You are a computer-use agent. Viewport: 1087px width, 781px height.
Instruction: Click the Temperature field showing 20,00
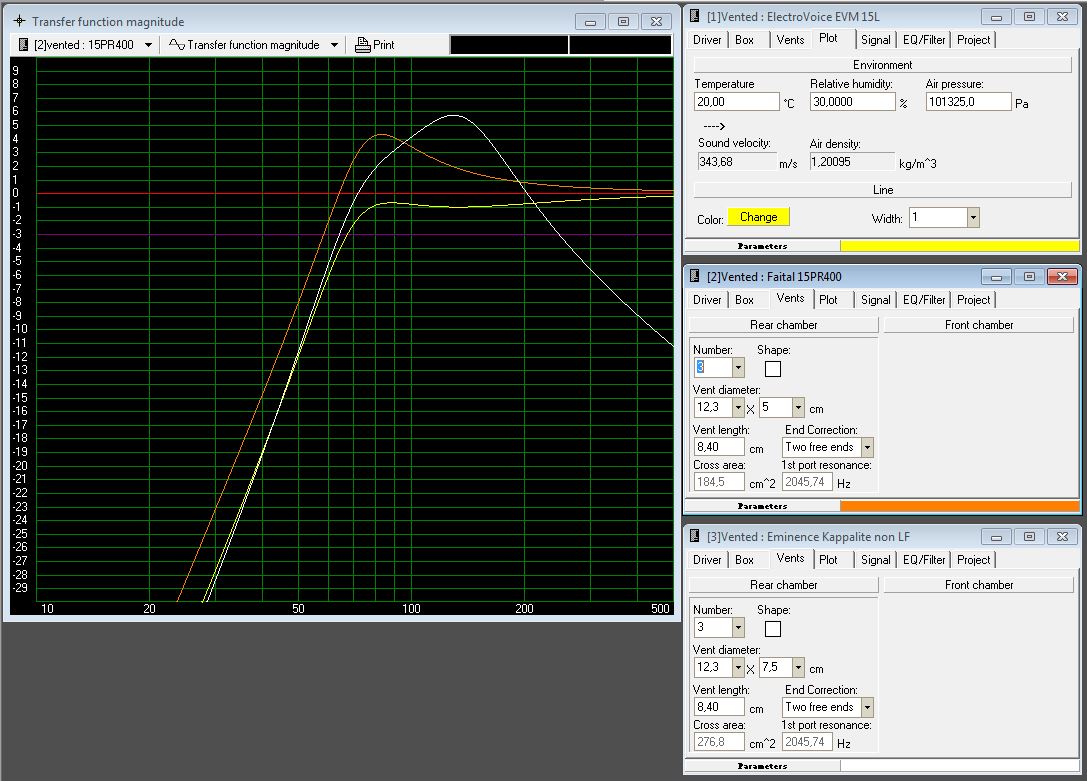(x=736, y=102)
